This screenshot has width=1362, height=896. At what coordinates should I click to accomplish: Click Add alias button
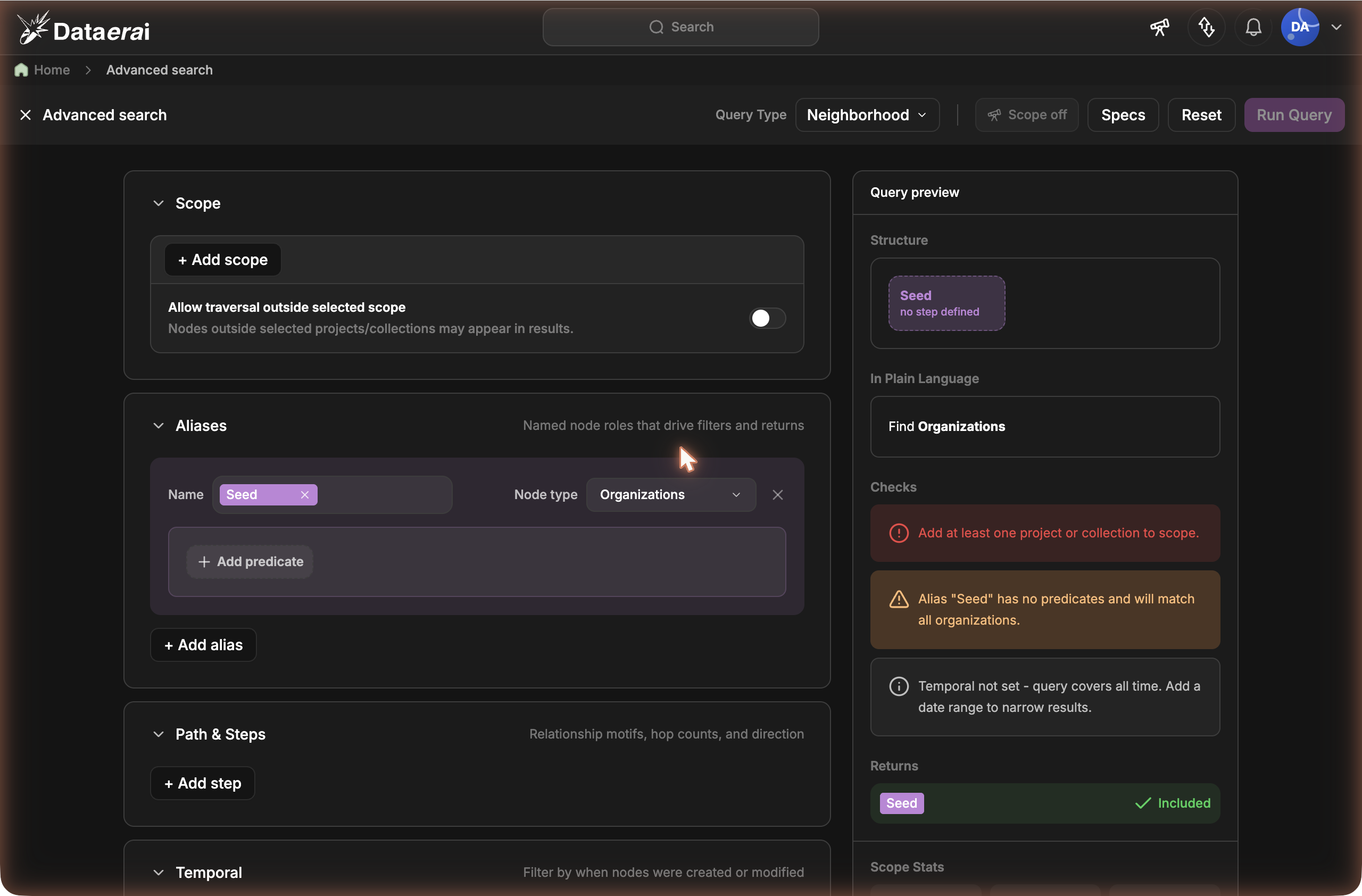tap(203, 645)
